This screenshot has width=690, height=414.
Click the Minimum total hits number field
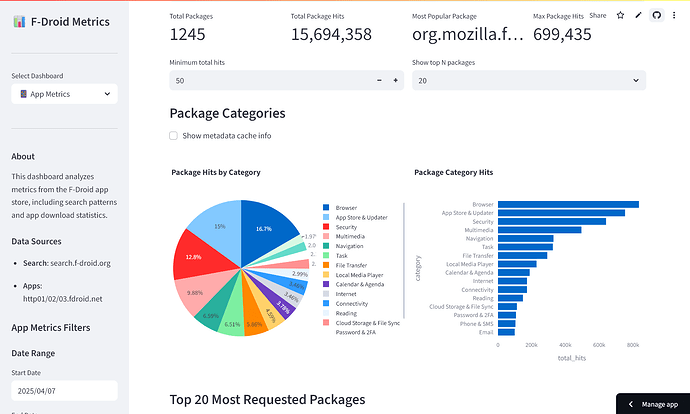click(x=270, y=80)
